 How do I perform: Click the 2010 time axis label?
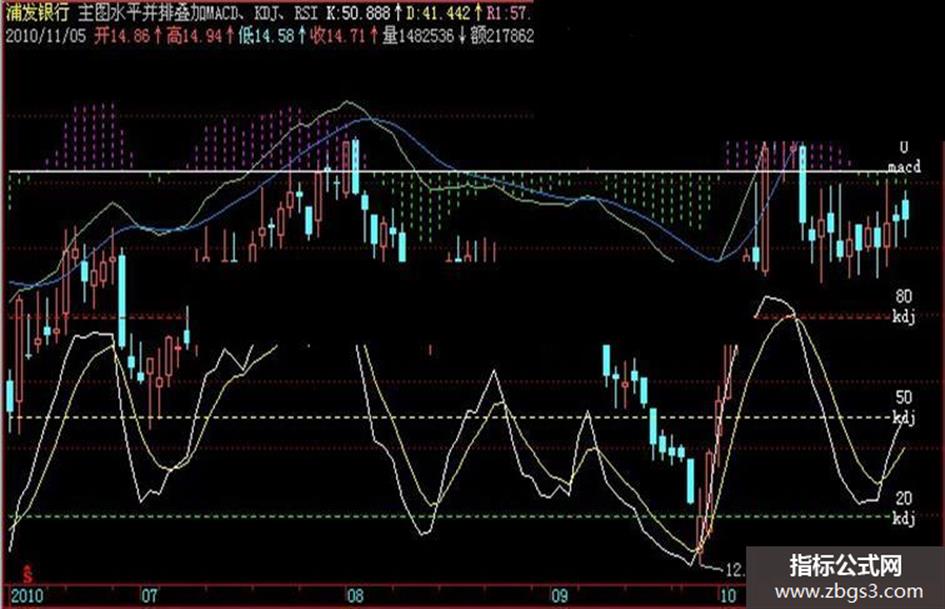(x=27, y=596)
